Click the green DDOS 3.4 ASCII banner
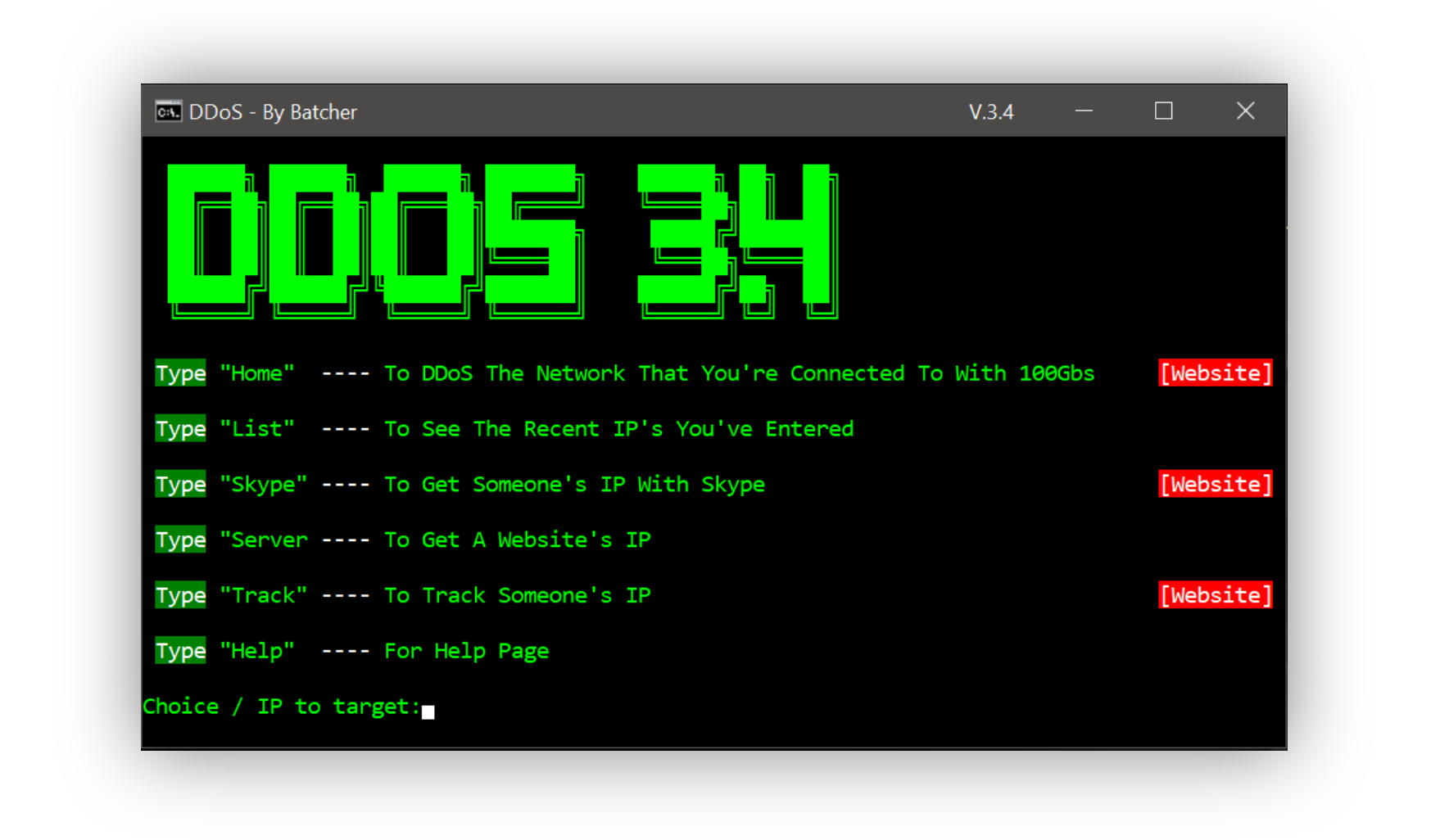The image size is (1440, 840). click(x=503, y=242)
